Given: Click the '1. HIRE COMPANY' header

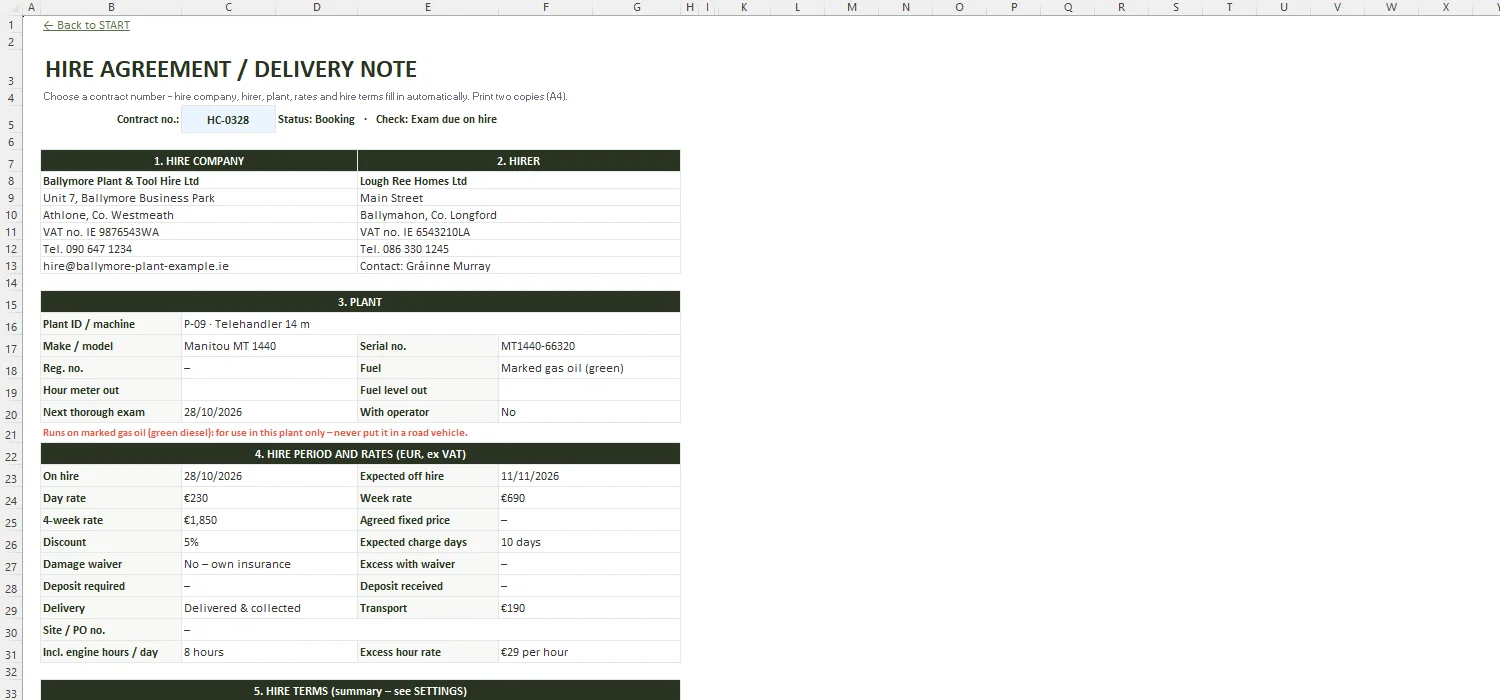Looking at the screenshot, I should tap(199, 161).
